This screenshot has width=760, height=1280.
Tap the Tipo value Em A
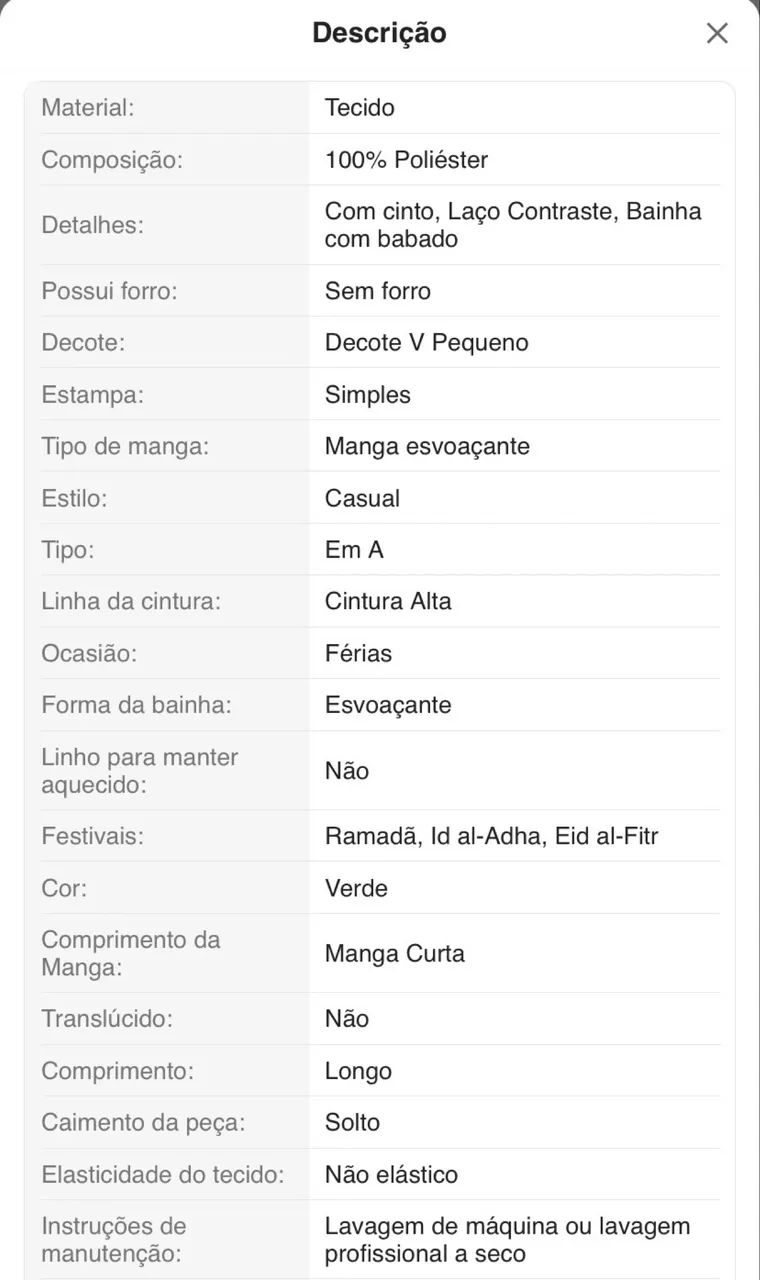pos(354,550)
